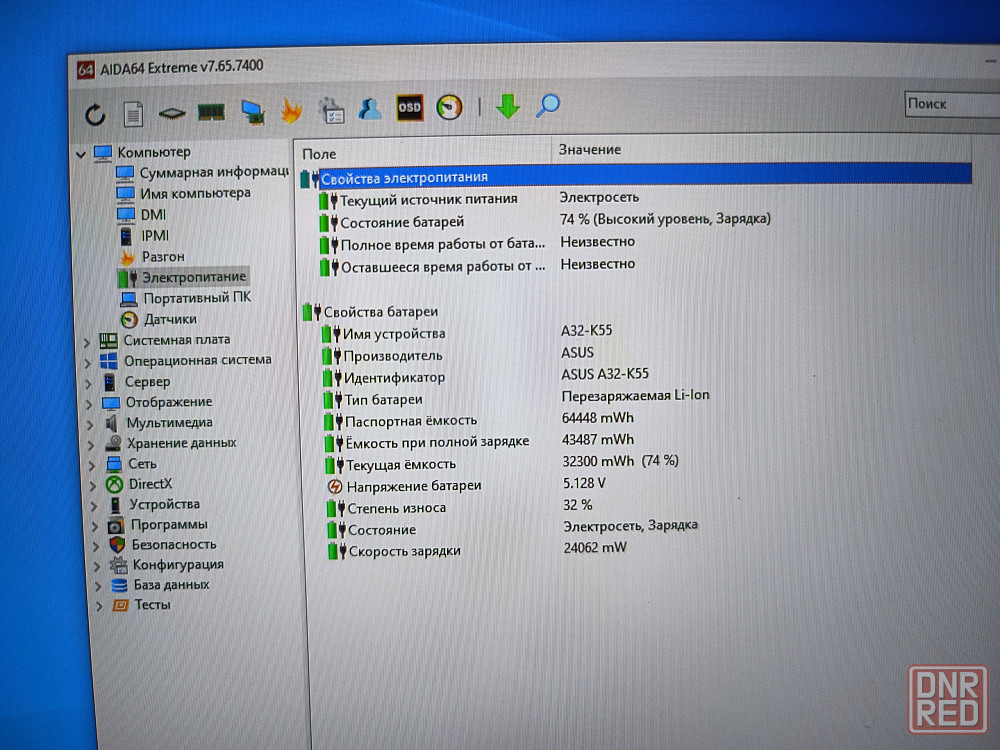The width and height of the screenshot is (1000, 750).
Task: Expand the Сеть tree node
Action: pos(92,466)
